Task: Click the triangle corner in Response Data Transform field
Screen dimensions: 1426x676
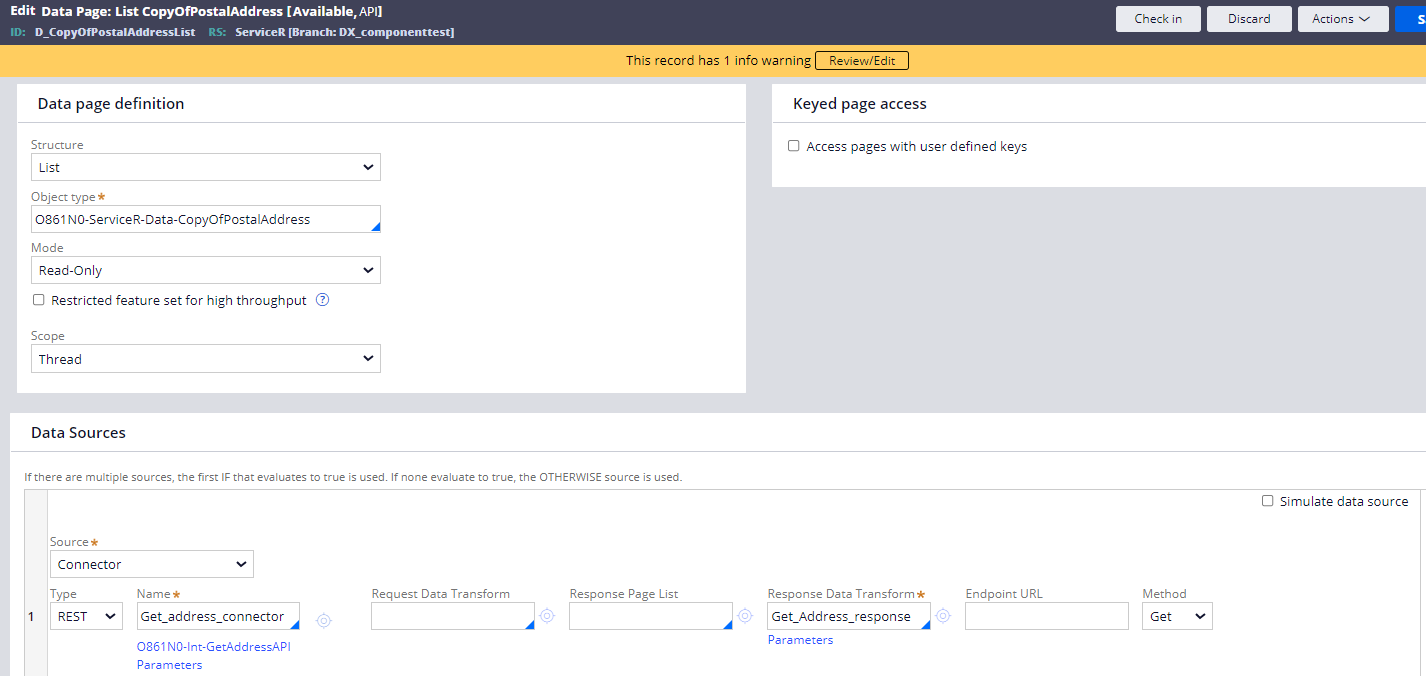Action: (926, 624)
